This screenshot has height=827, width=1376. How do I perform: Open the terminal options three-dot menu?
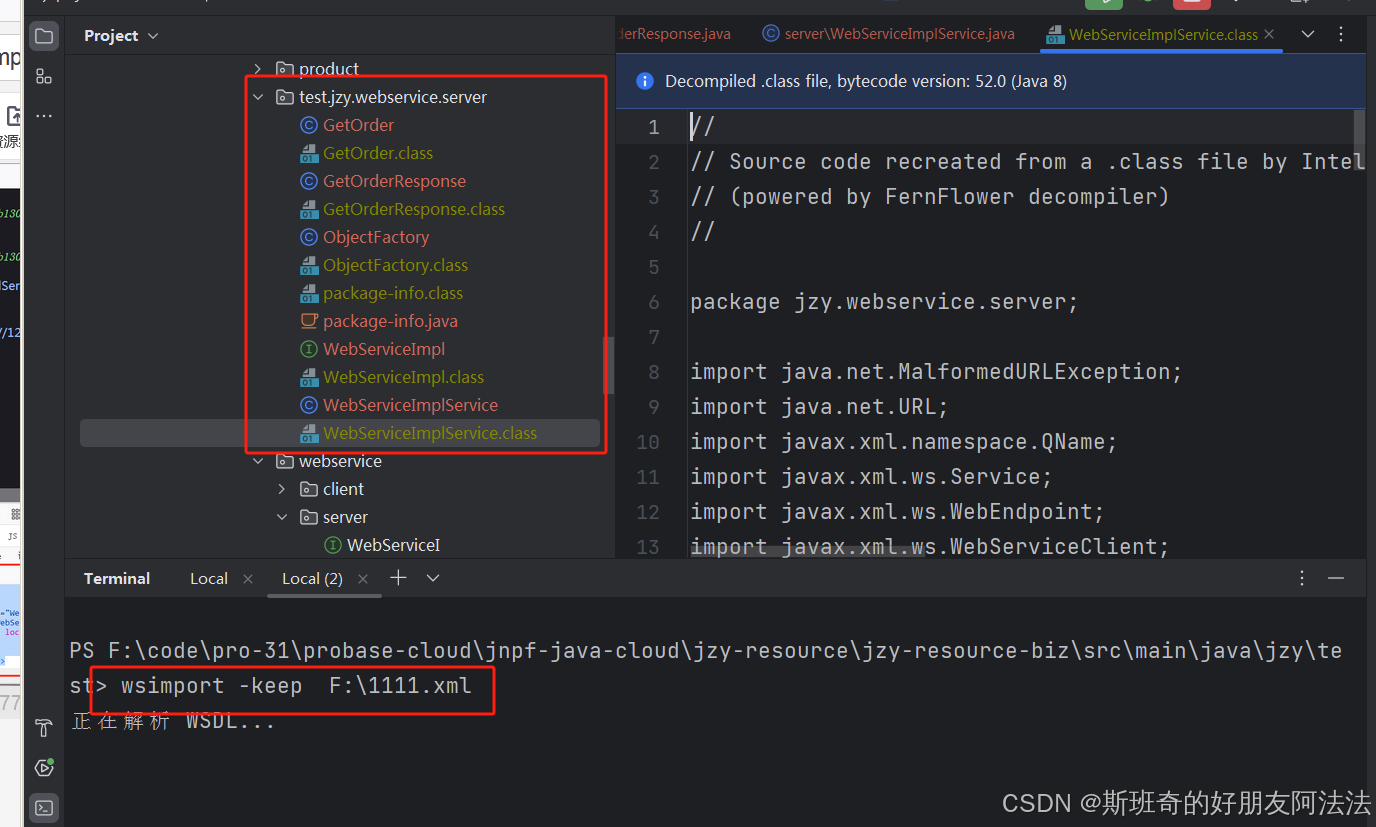[1301, 578]
